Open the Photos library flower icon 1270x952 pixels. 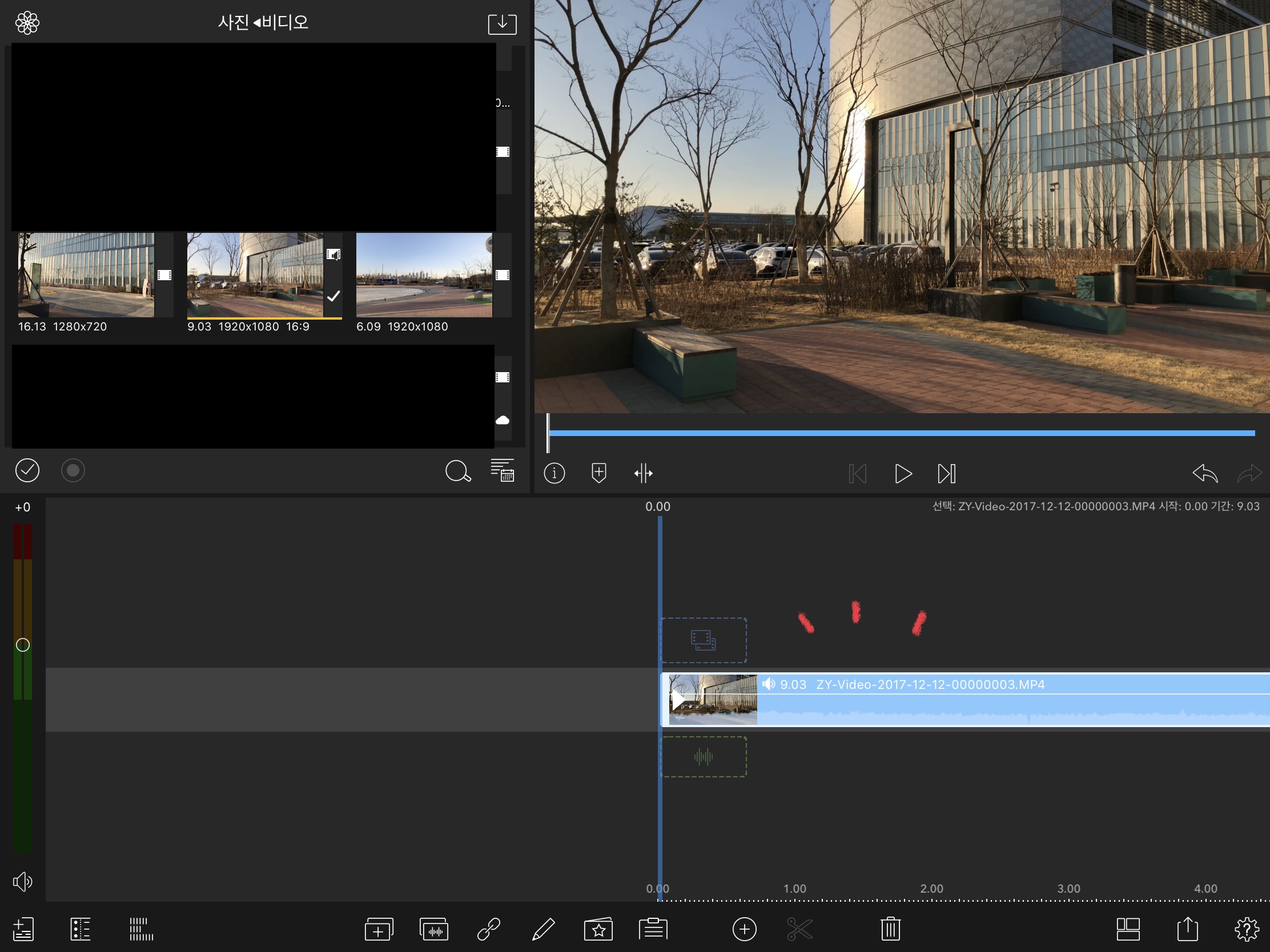pos(27,23)
